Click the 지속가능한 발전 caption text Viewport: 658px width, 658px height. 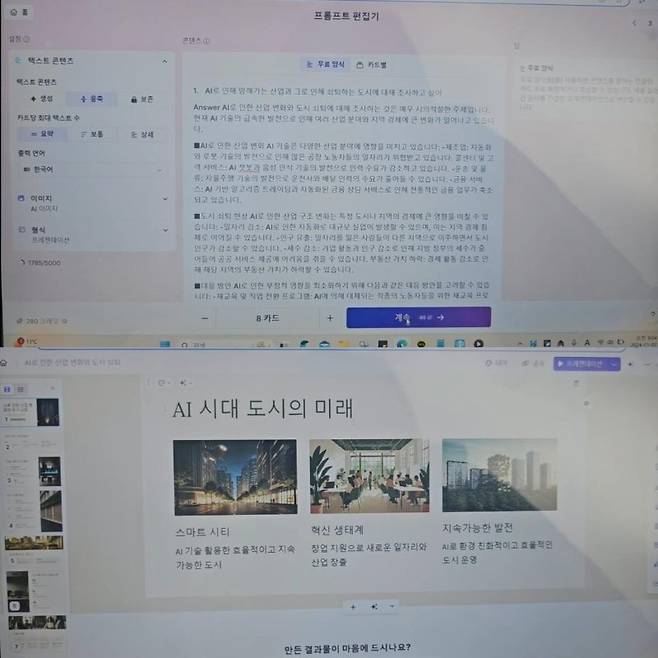478,528
